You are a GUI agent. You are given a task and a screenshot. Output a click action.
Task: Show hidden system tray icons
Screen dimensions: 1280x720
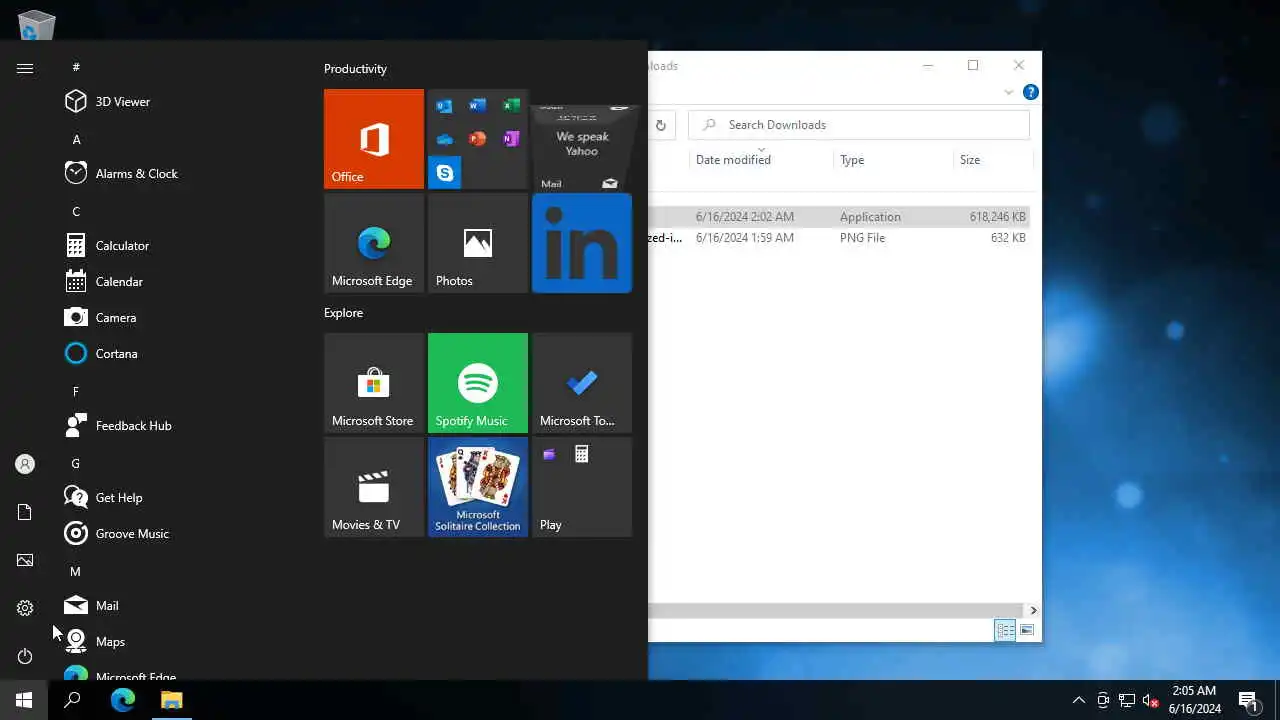[x=1078, y=700]
